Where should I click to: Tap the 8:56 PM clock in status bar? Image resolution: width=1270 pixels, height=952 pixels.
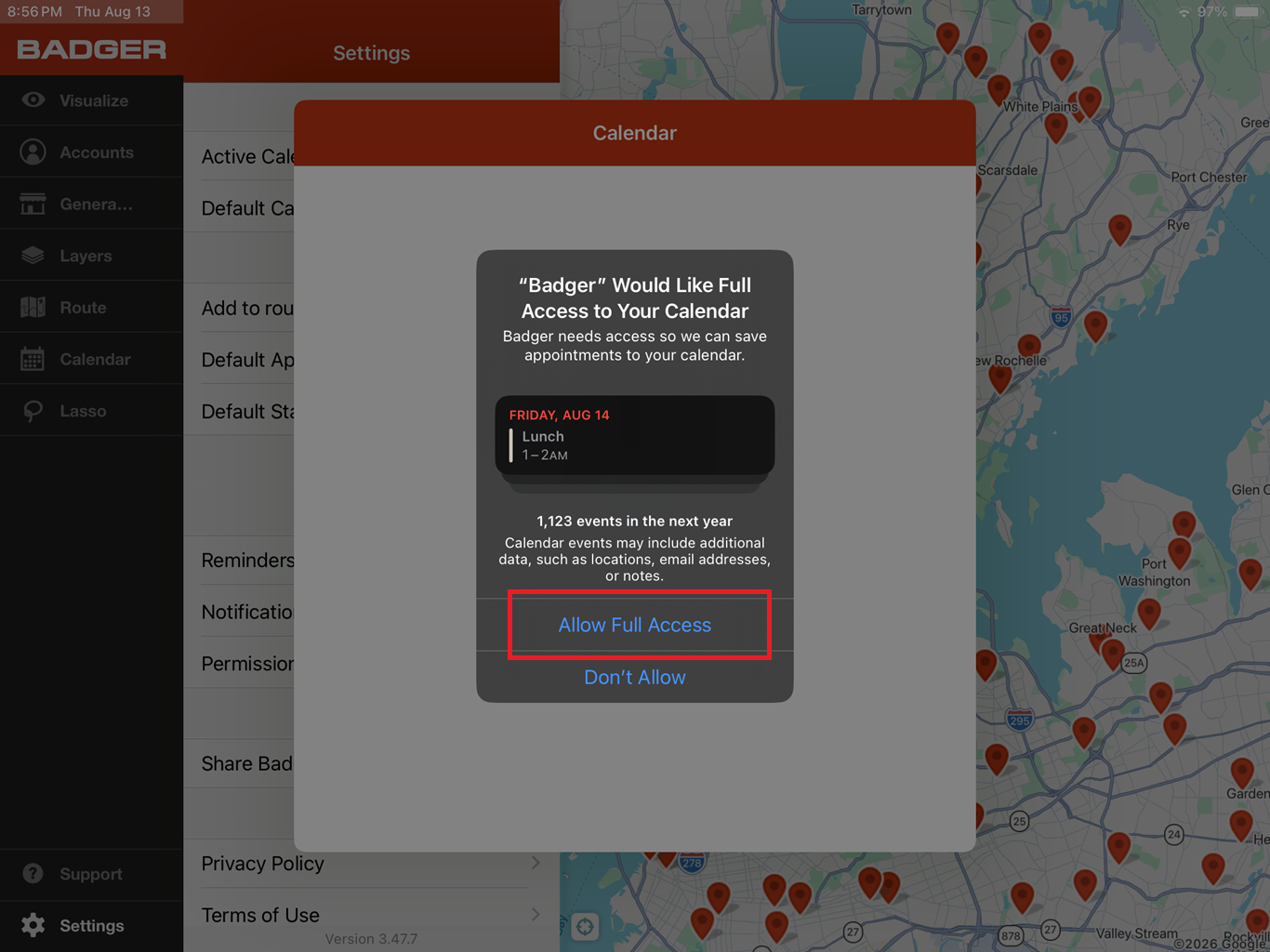pos(34,12)
